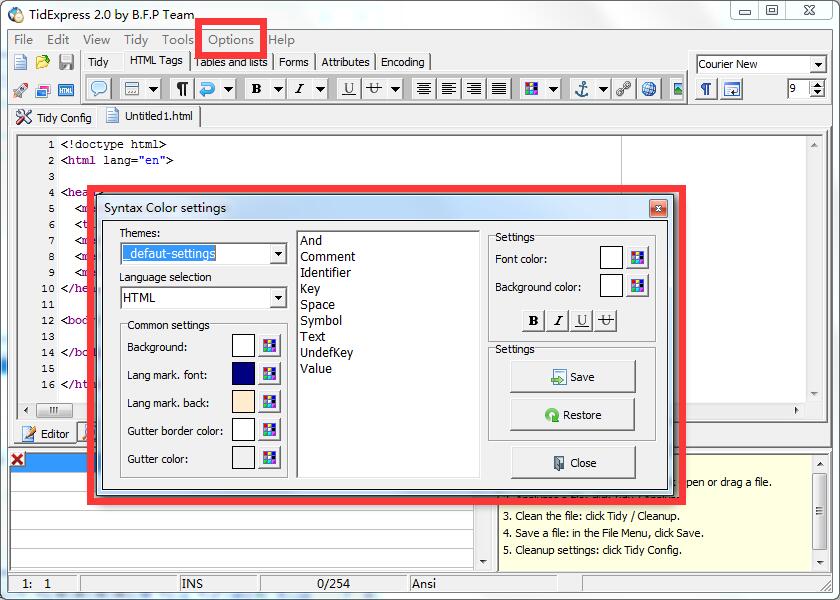Switch to the Encoding tab
The image size is (840, 600).
402,62
